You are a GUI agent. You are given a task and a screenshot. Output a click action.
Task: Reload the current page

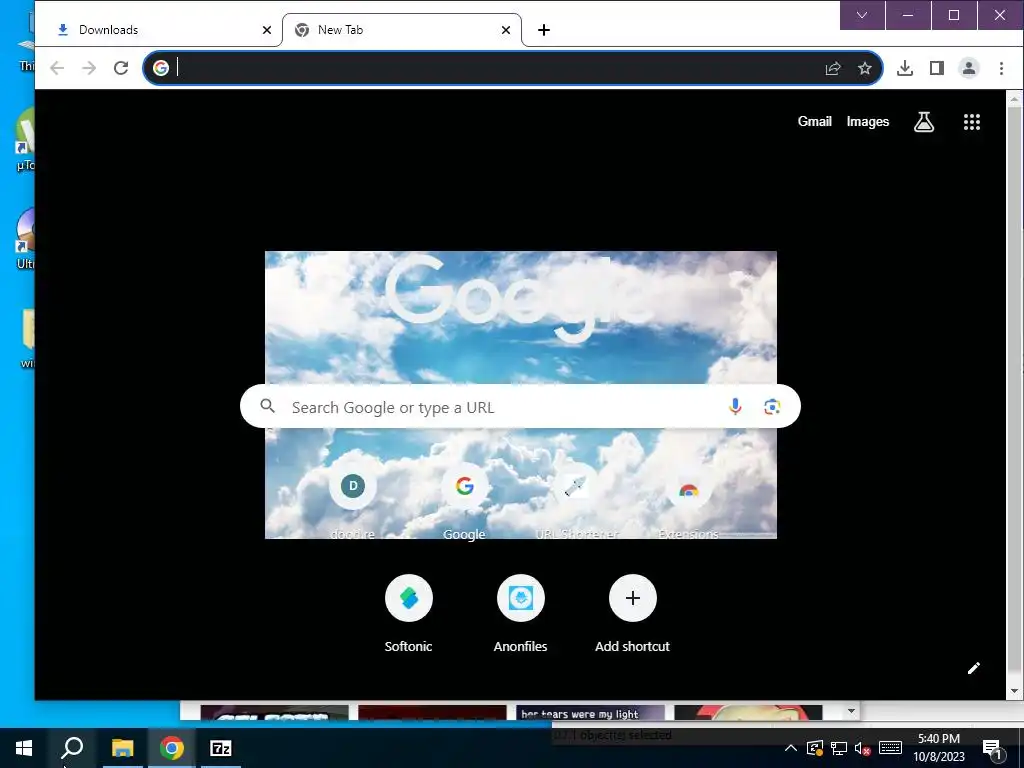pos(121,68)
